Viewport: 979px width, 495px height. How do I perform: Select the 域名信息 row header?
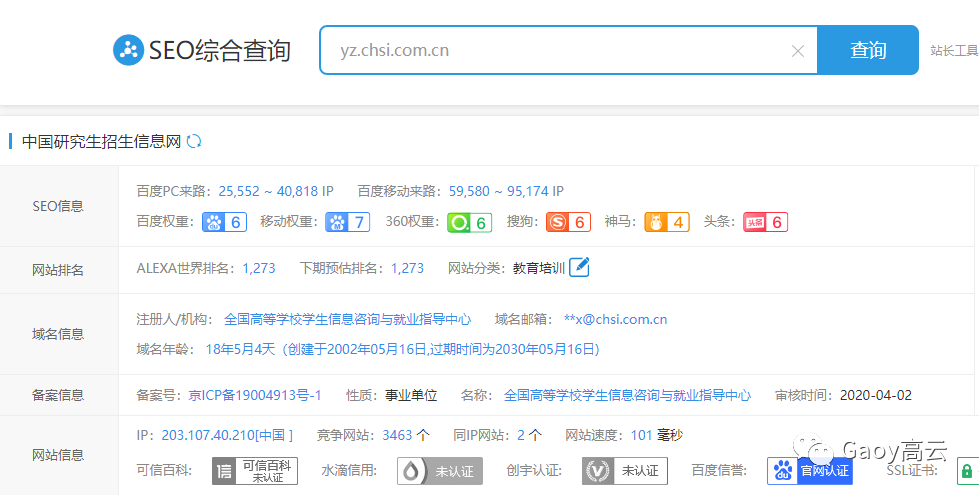[59, 334]
